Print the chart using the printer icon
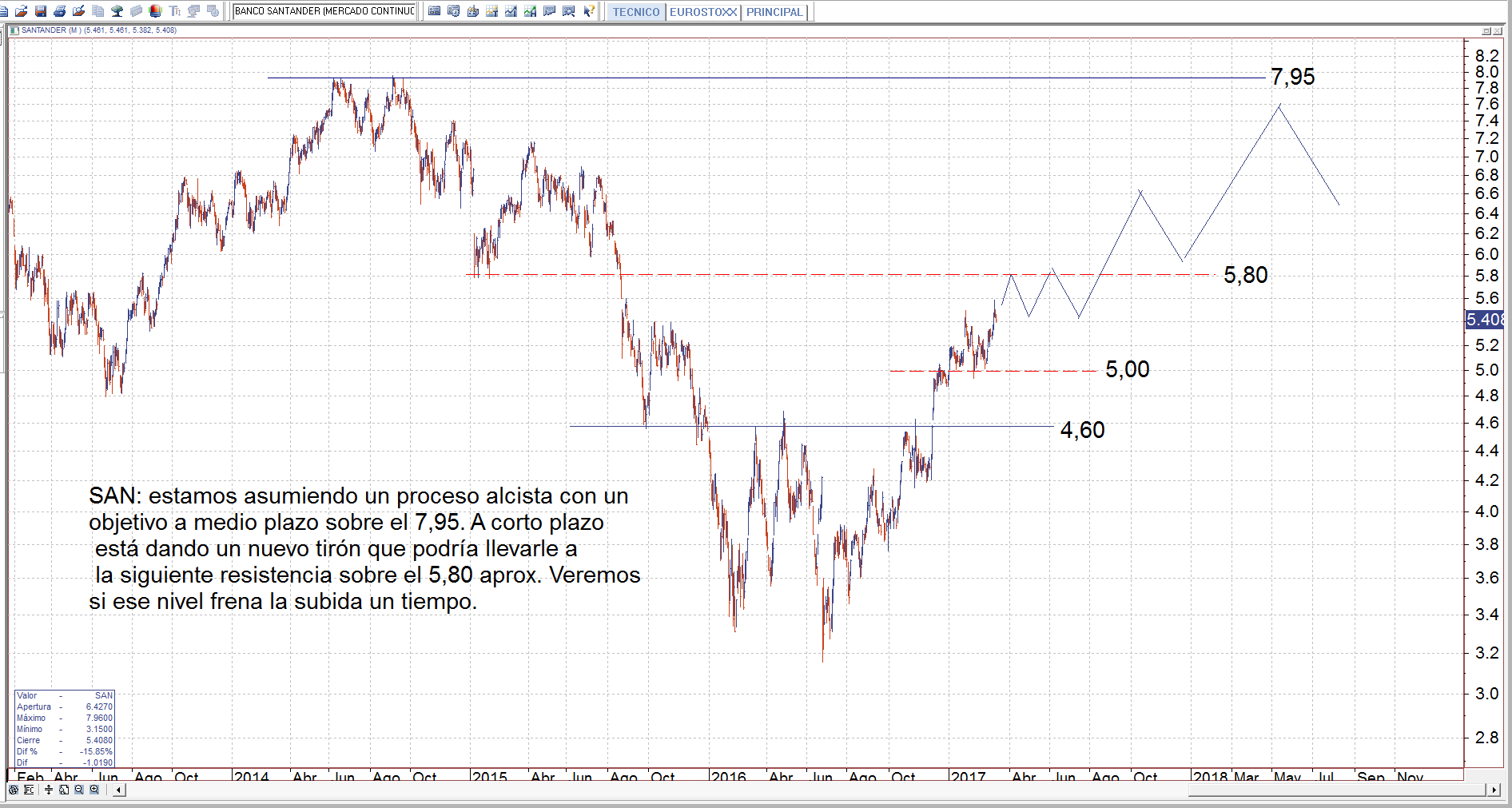1512x808 pixels. click(59, 11)
